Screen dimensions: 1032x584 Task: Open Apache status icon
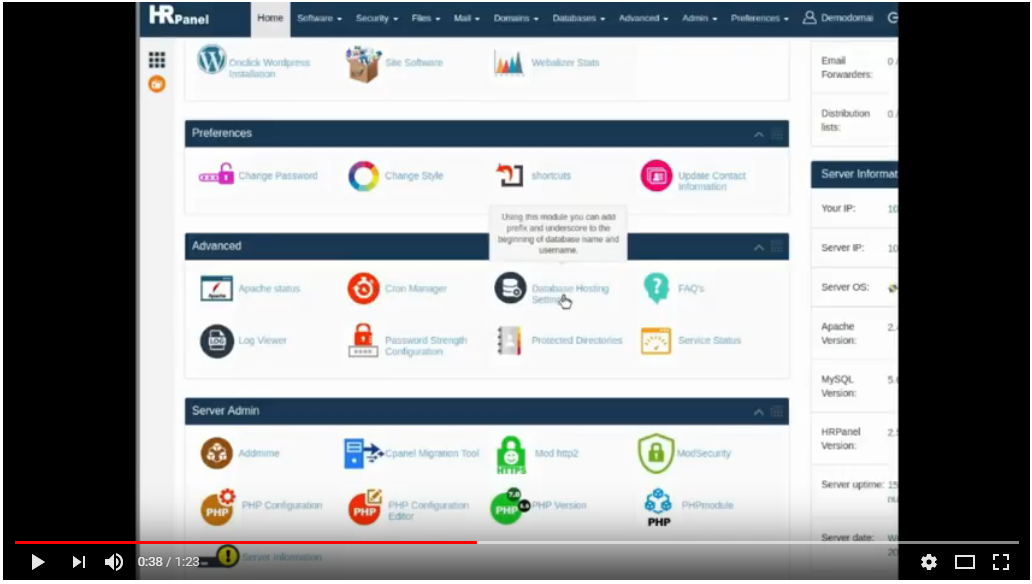tap(217, 288)
